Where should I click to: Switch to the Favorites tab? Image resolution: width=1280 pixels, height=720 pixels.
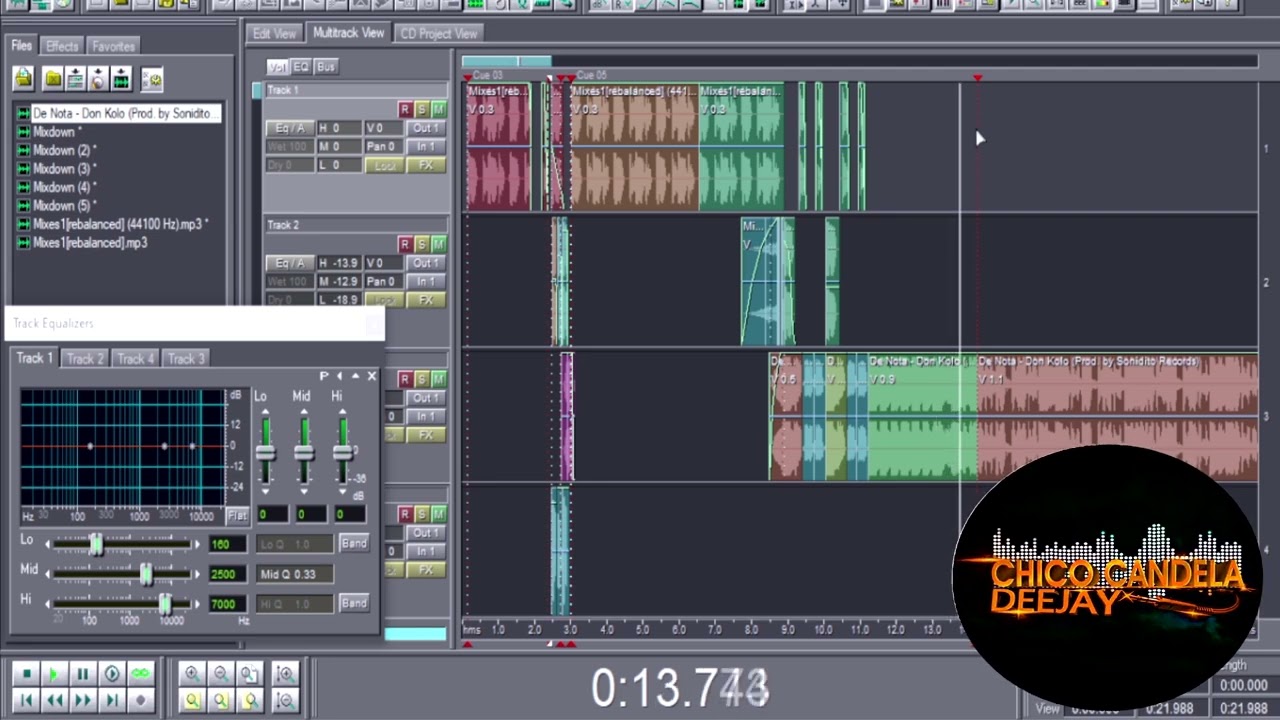click(113, 46)
